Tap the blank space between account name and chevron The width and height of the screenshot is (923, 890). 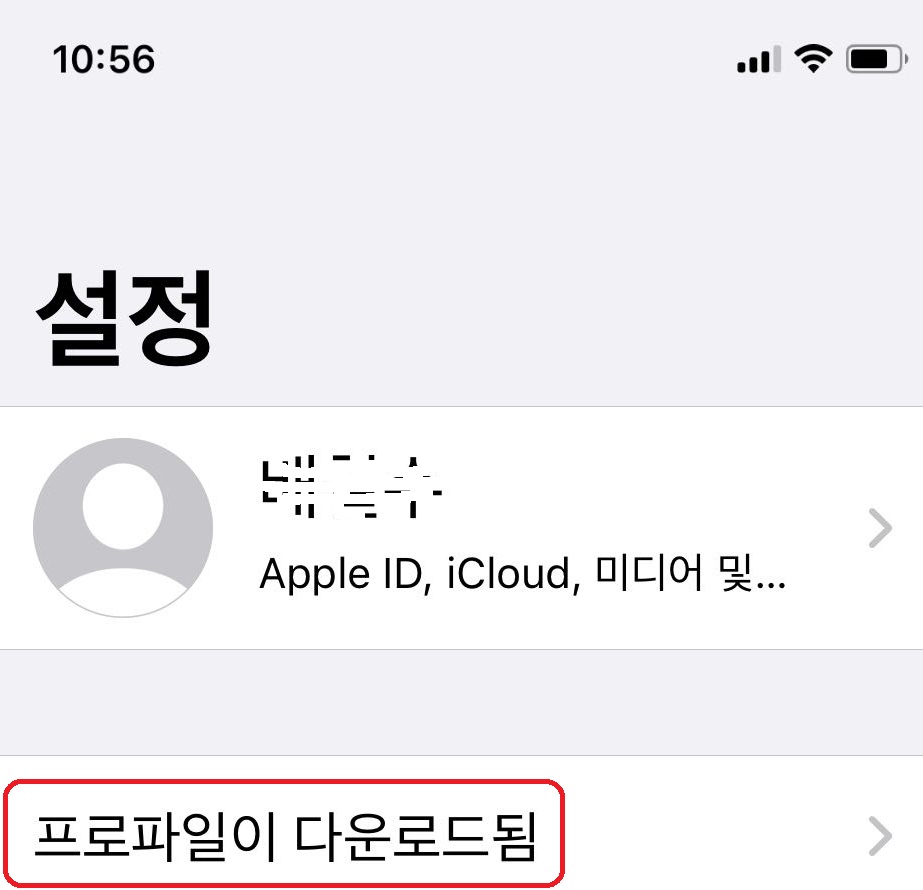[653, 487]
